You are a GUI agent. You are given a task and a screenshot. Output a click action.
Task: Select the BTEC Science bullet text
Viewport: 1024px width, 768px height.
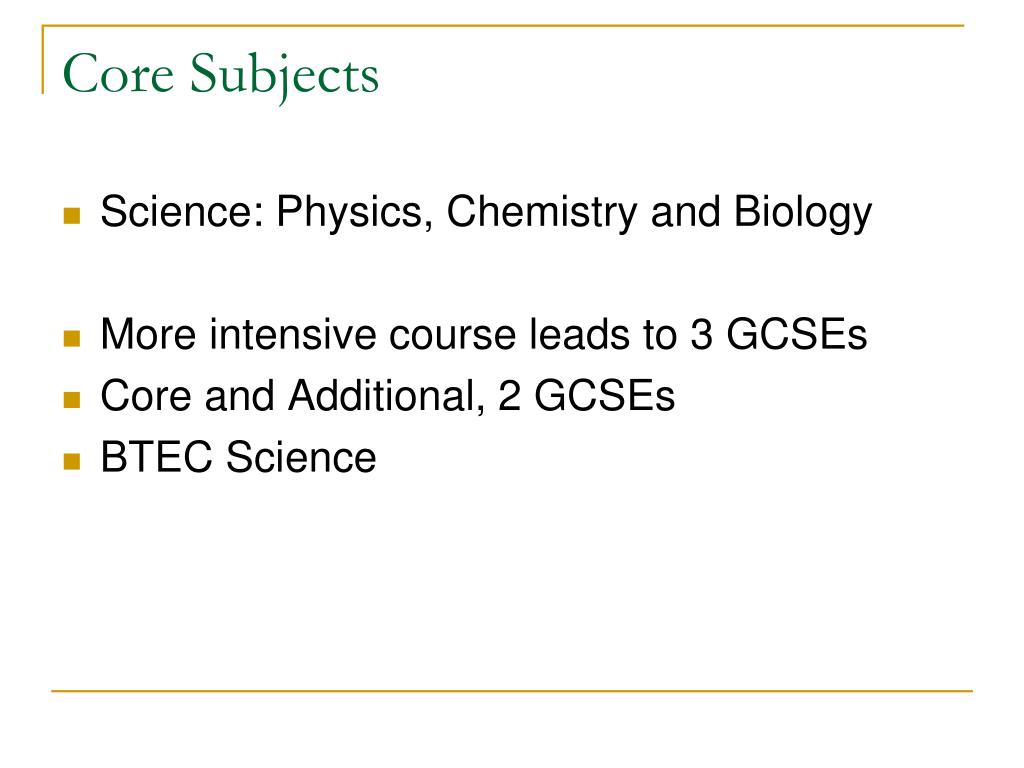[x=238, y=457]
